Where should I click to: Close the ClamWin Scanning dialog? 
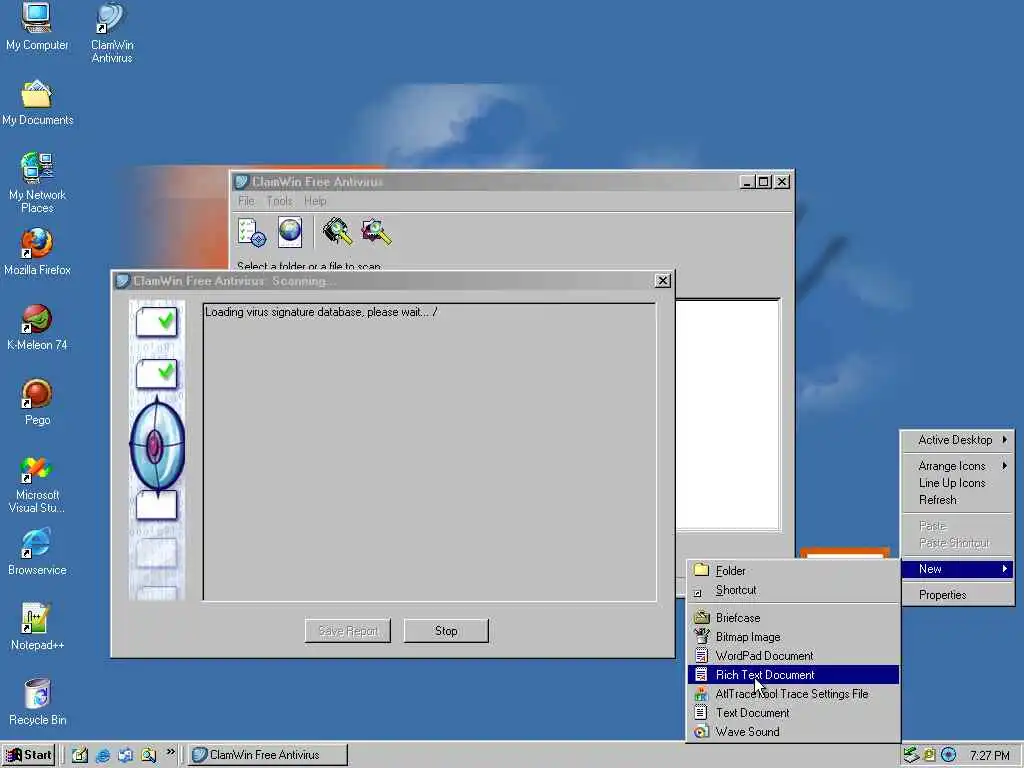662,281
